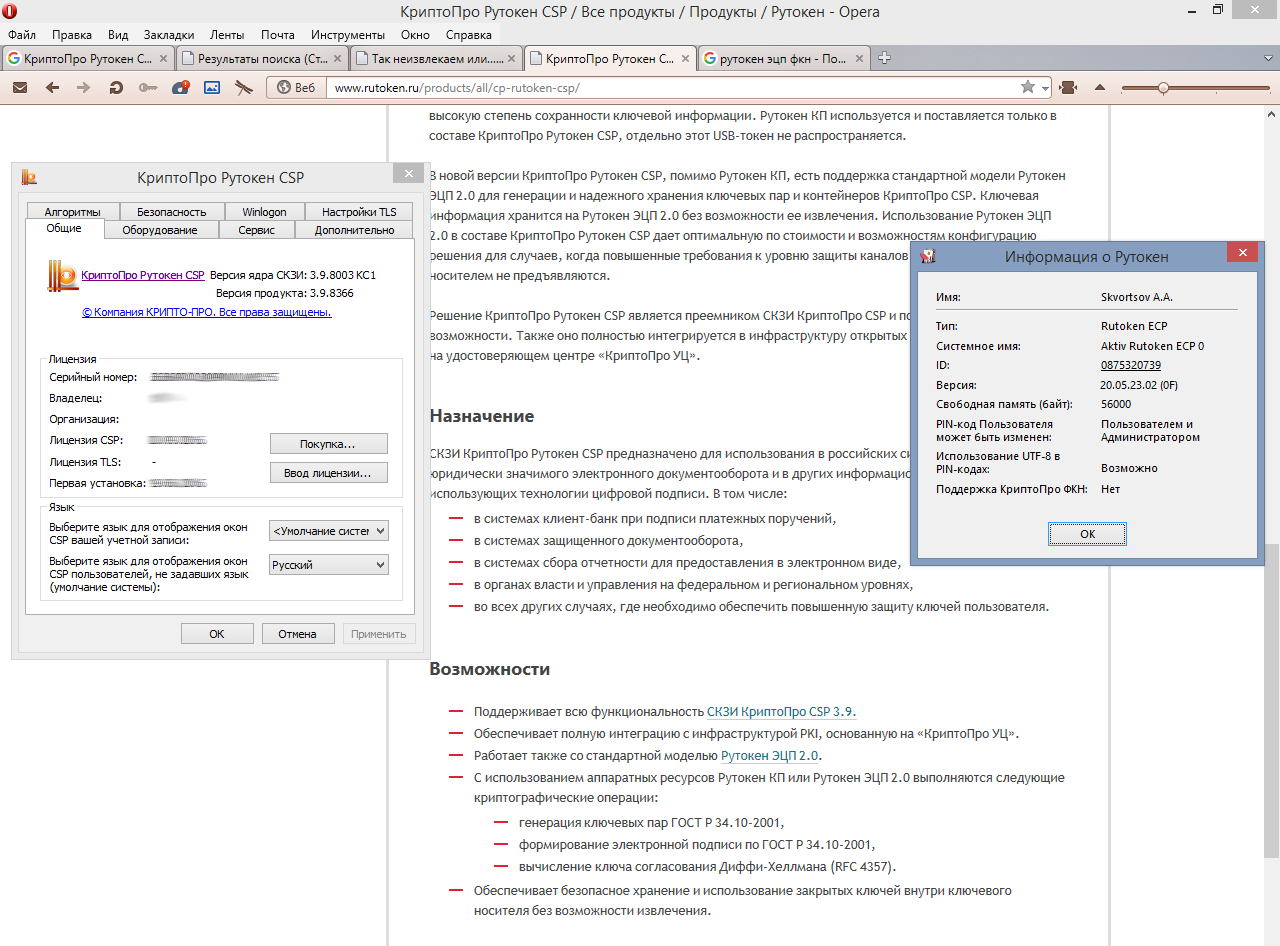Open the Закладки menu
1280x946 pixels.
(x=169, y=34)
